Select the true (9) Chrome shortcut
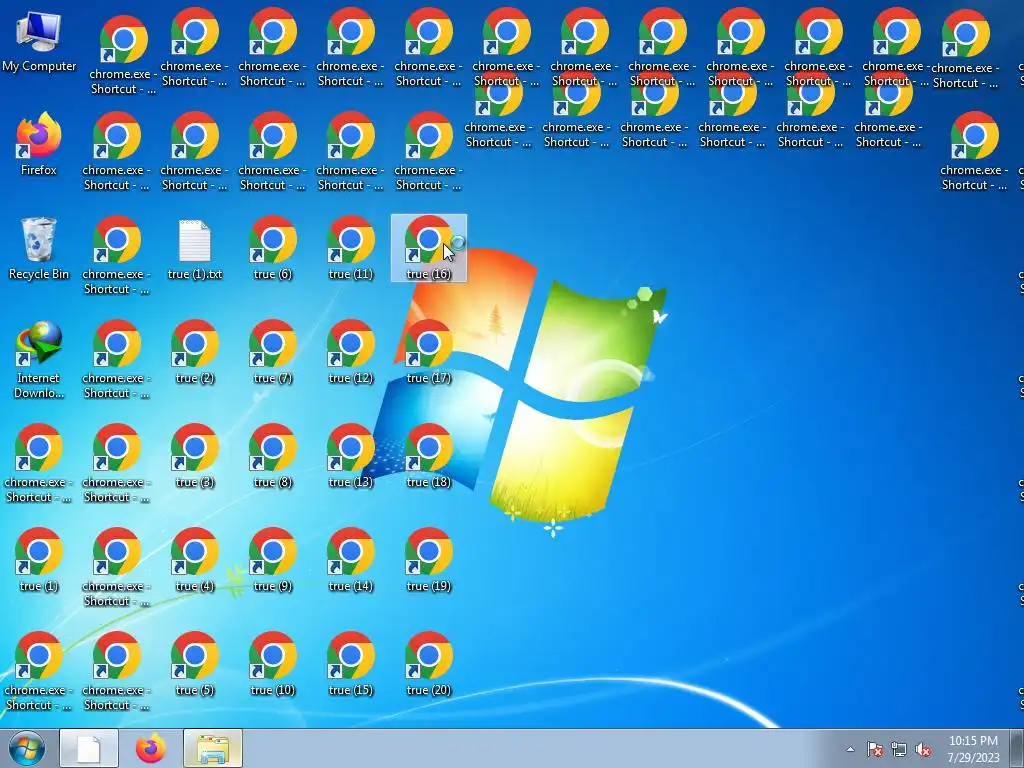1024x768 pixels. click(272, 560)
